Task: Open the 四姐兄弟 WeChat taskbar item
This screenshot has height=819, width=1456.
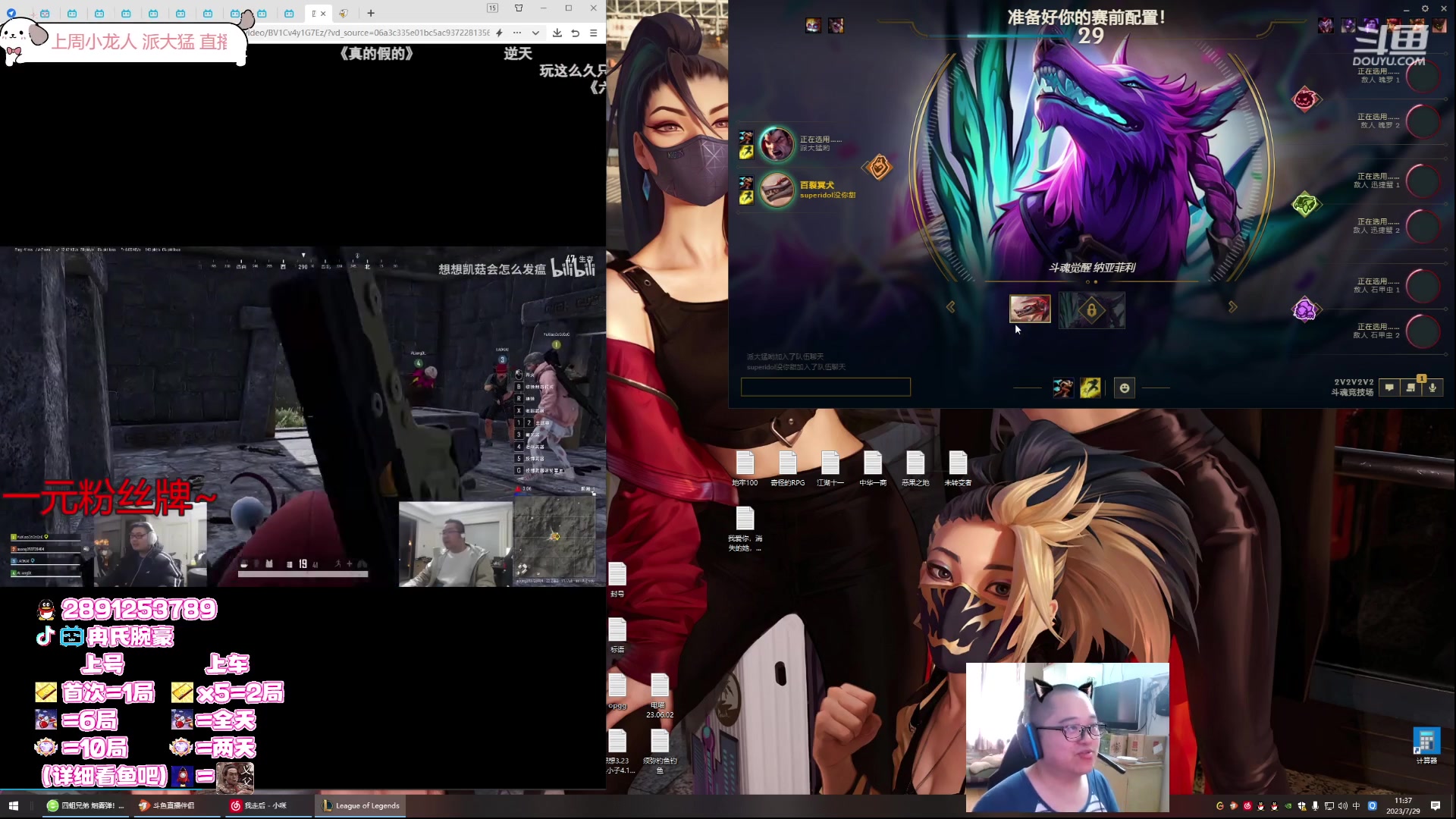Action: pos(85,805)
